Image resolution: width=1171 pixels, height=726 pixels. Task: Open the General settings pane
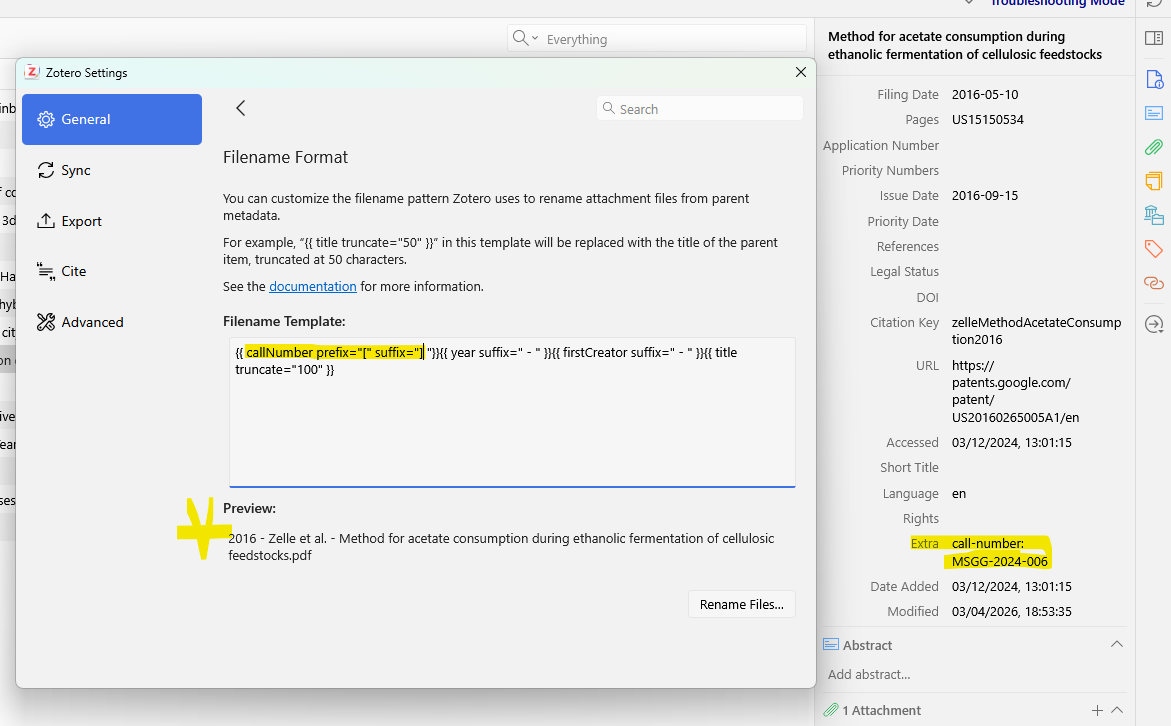112,120
